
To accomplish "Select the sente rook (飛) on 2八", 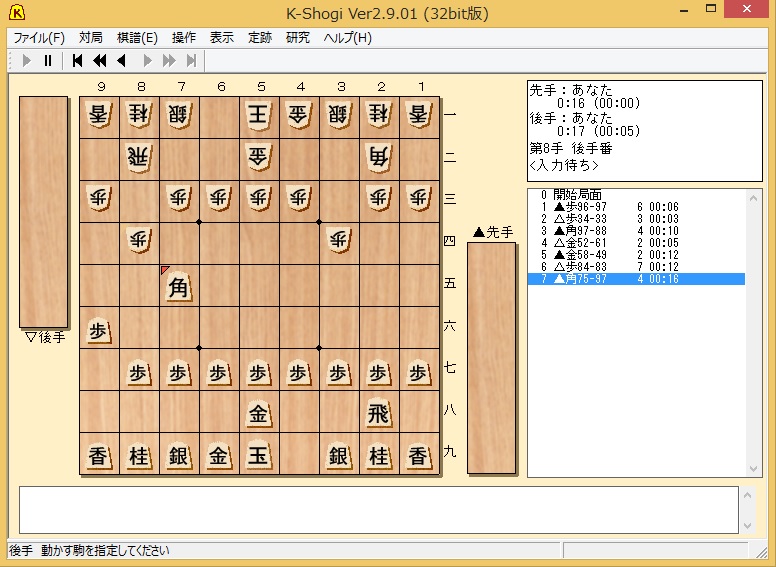I will coord(379,412).
